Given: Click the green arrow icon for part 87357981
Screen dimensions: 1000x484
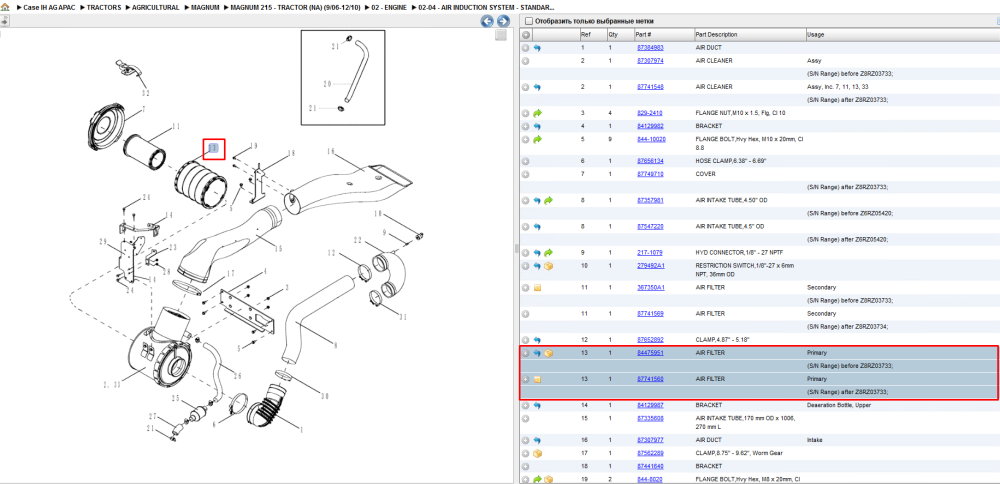Looking at the screenshot, I should [x=548, y=200].
